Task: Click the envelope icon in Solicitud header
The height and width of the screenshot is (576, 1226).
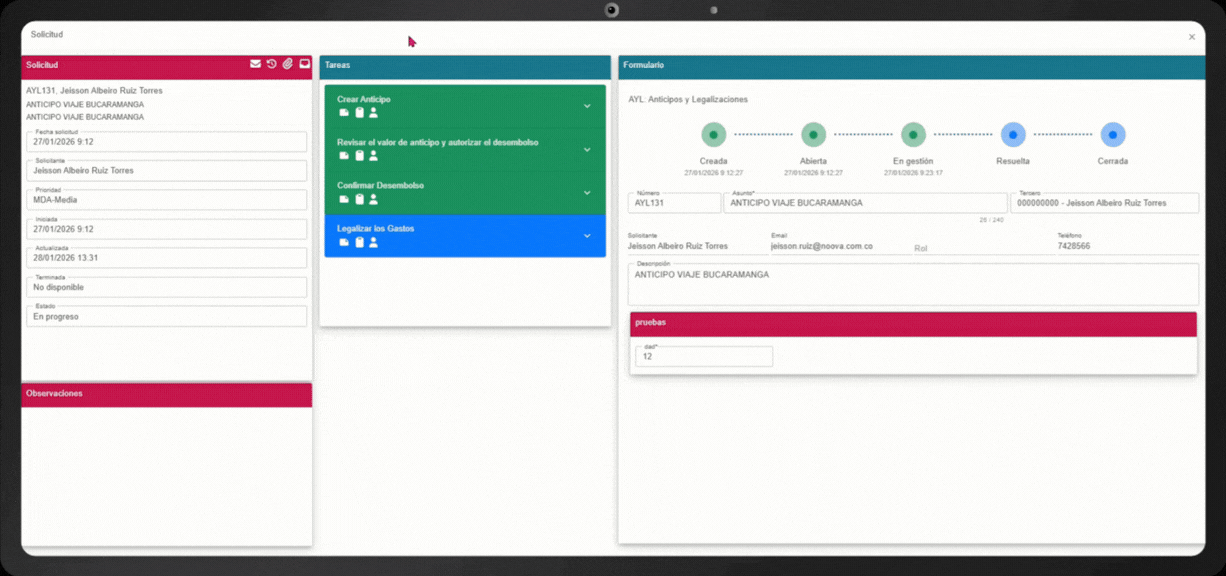Action: [255, 64]
